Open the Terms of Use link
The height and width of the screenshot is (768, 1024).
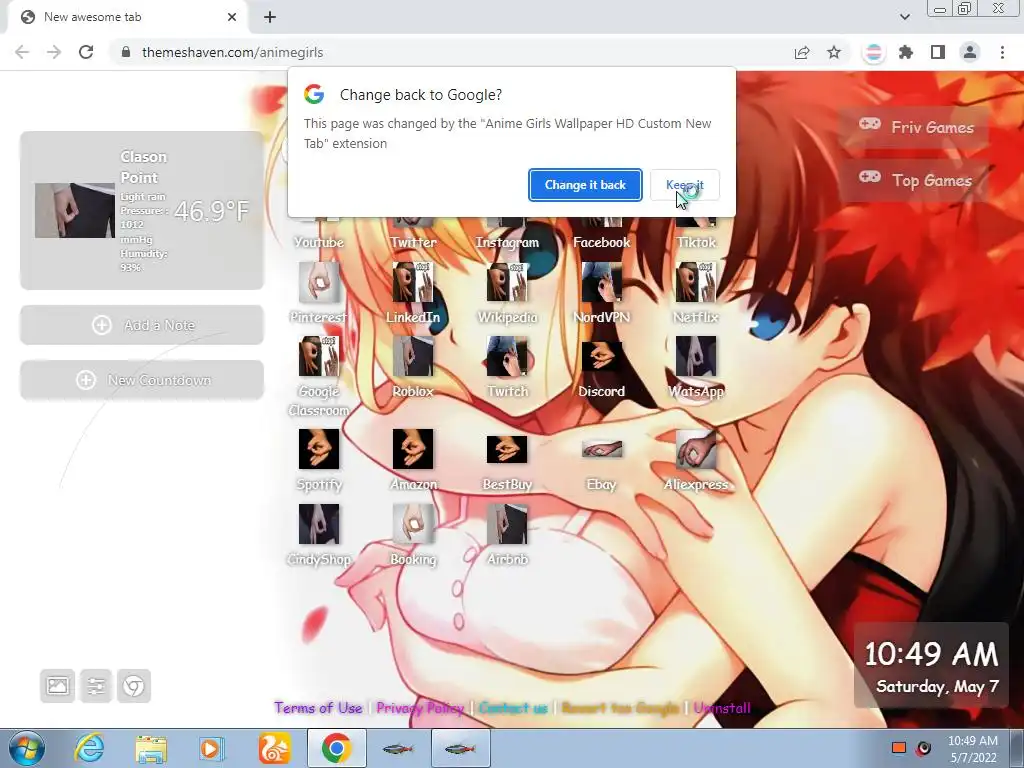tap(318, 708)
